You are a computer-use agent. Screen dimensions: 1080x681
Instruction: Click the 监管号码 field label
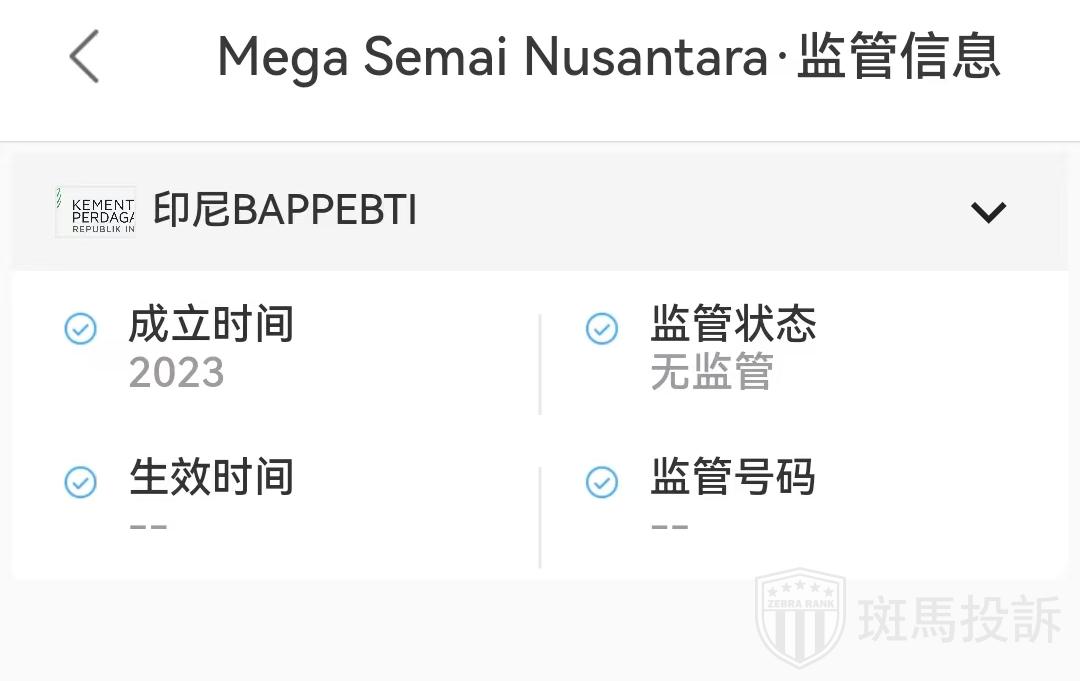pyautogui.click(x=733, y=477)
